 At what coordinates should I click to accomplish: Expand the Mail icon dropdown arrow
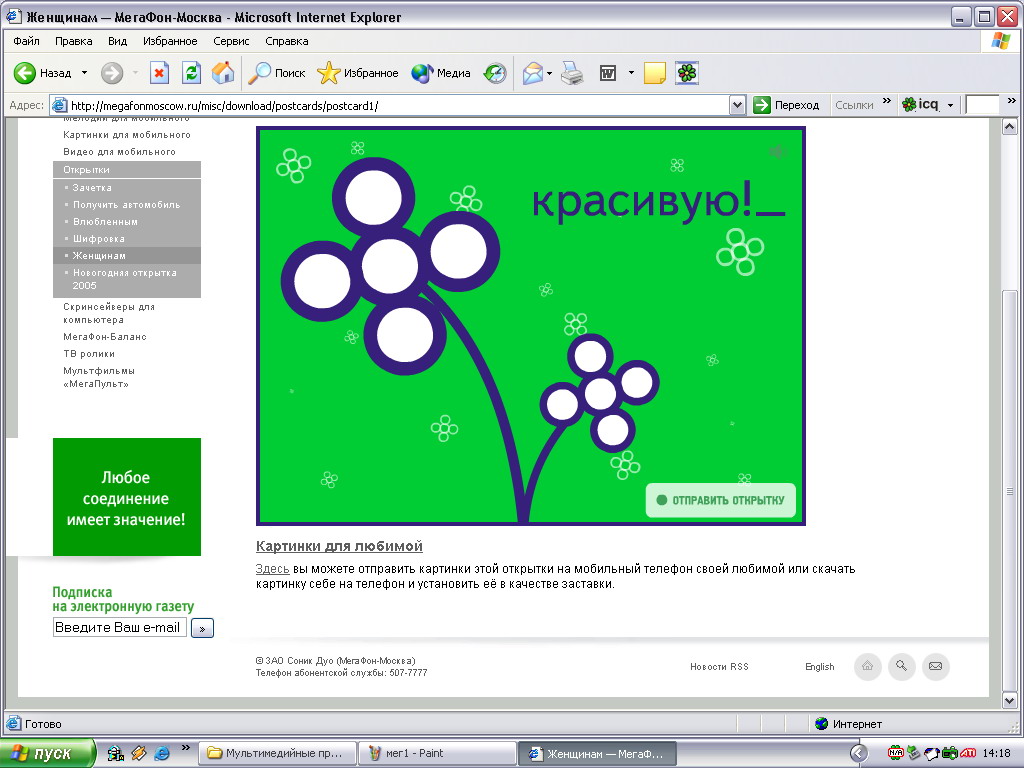[x=549, y=73]
